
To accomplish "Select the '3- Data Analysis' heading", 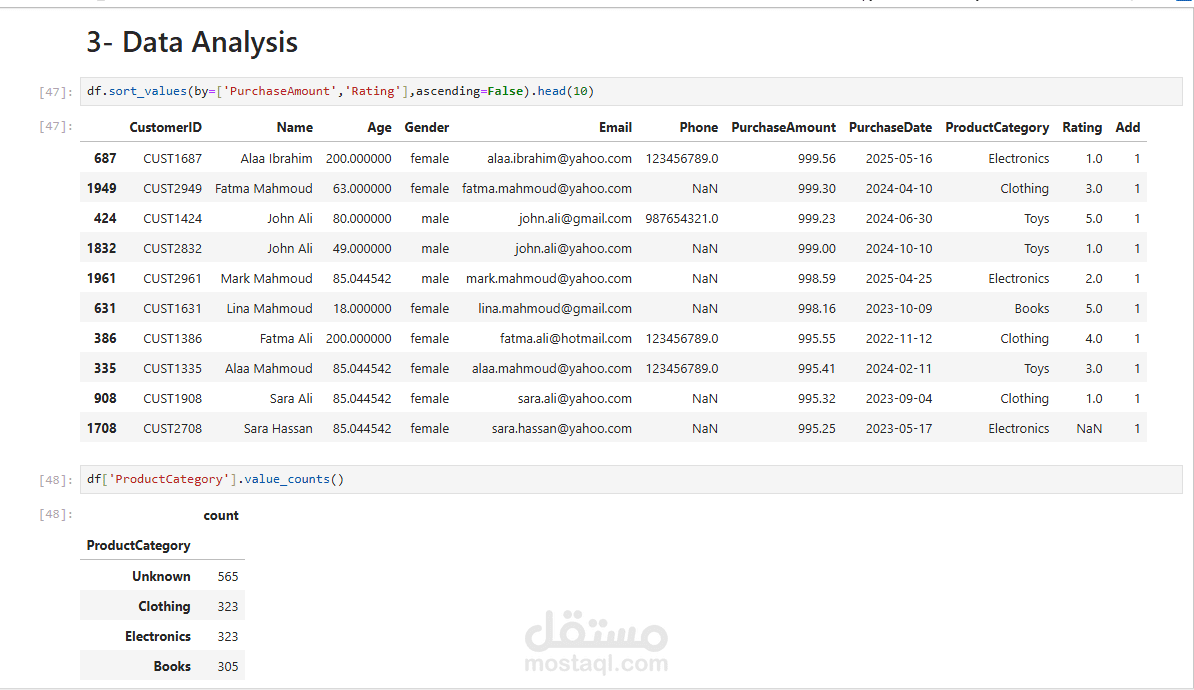I will (192, 42).
